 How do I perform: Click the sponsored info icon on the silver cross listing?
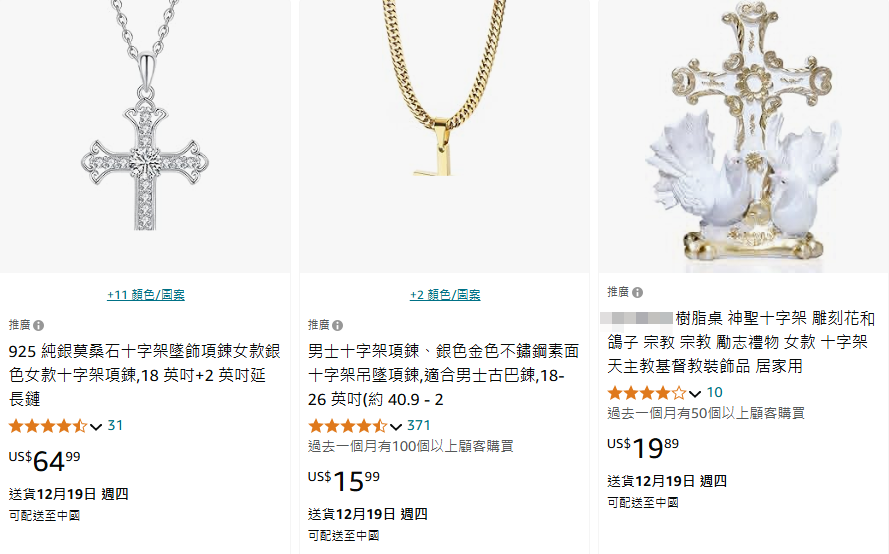tap(39, 325)
